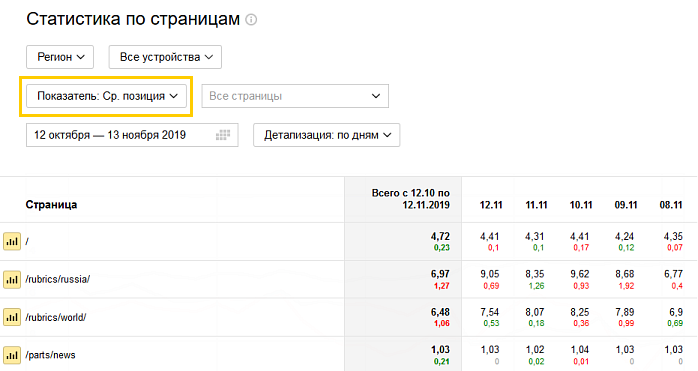Screen dimensions: 698x371
Task: Click the date range field 12 октября — 13 ноября 2019
Action: [x=132, y=135]
